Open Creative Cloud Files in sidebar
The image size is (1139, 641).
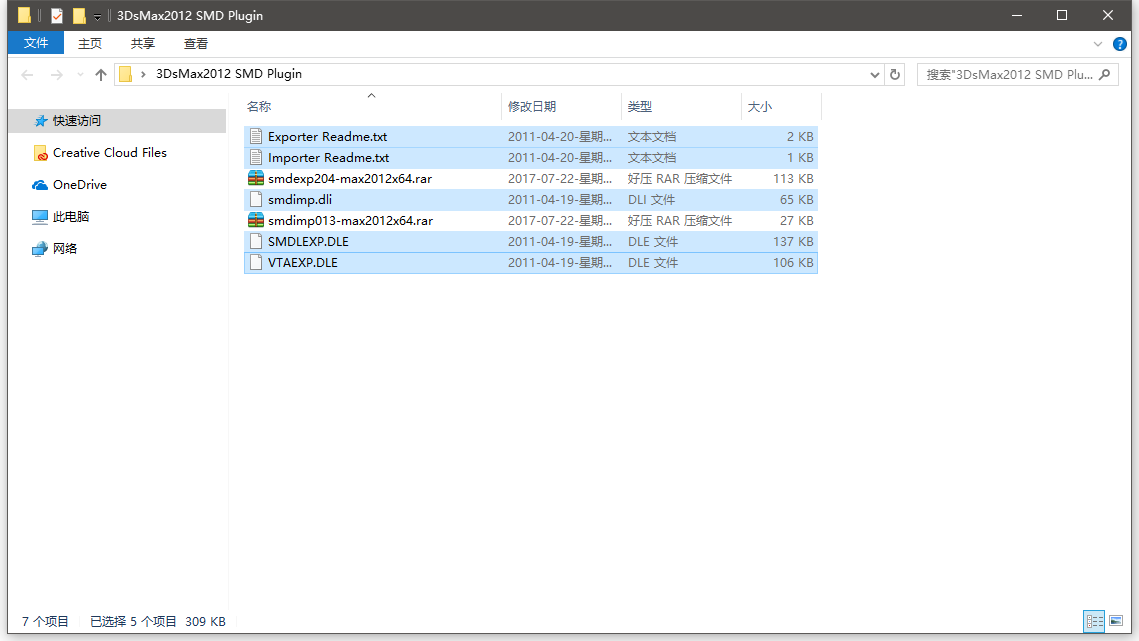(x=109, y=153)
